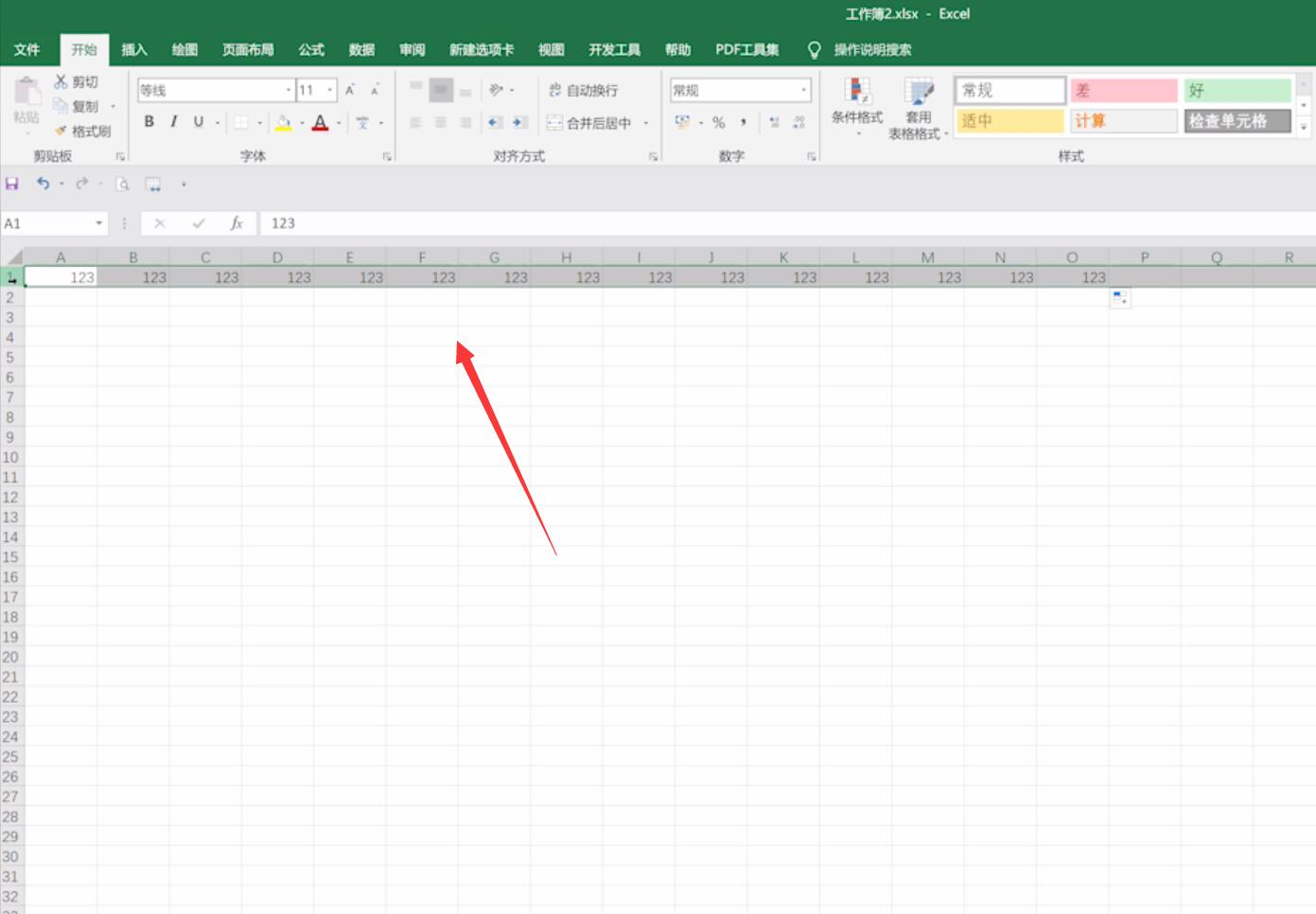Click decrease decimal places icon
The height and width of the screenshot is (914, 1316).
pos(799,122)
